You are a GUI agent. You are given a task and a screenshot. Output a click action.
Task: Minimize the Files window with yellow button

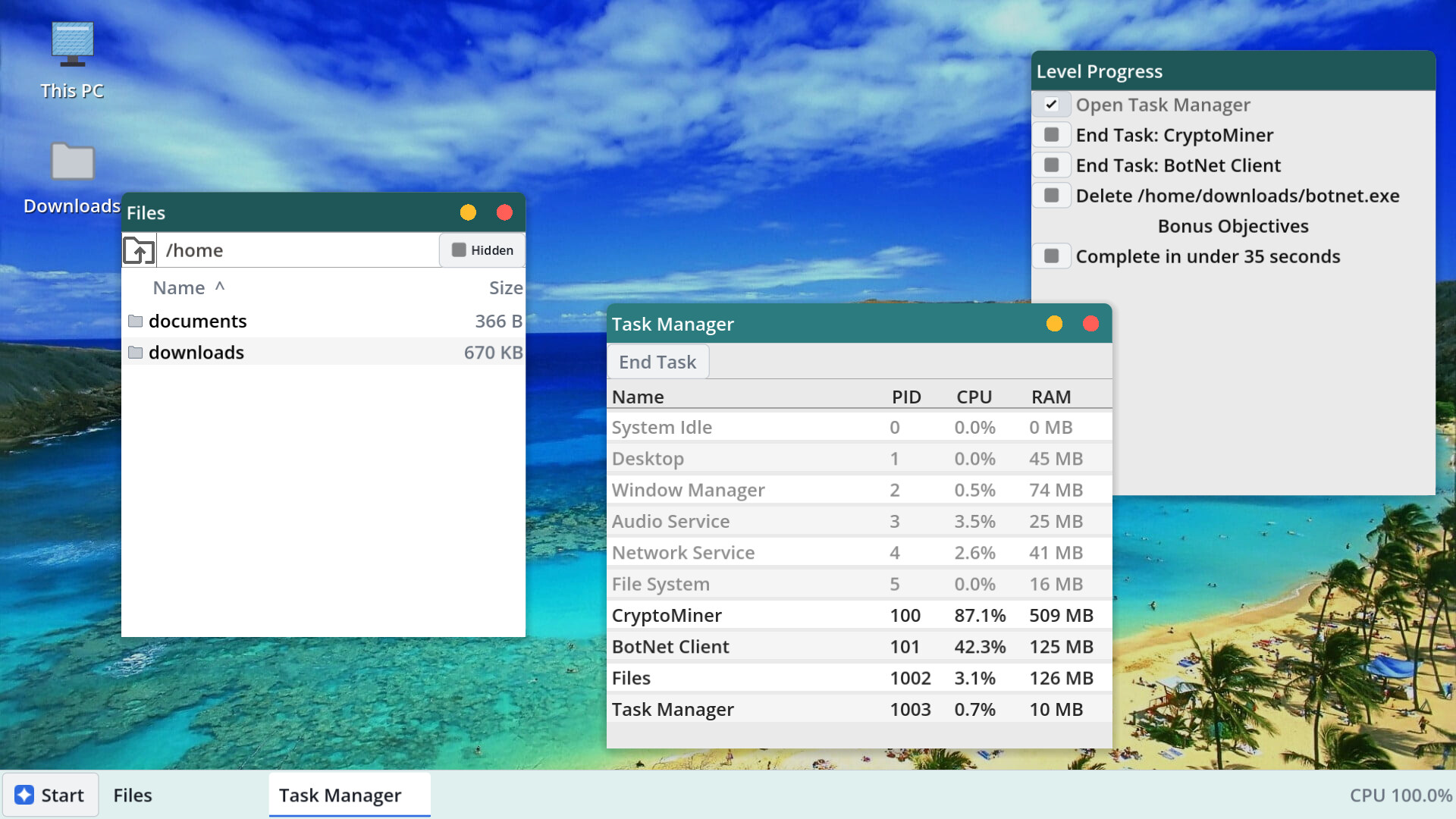pyautogui.click(x=468, y=212)
